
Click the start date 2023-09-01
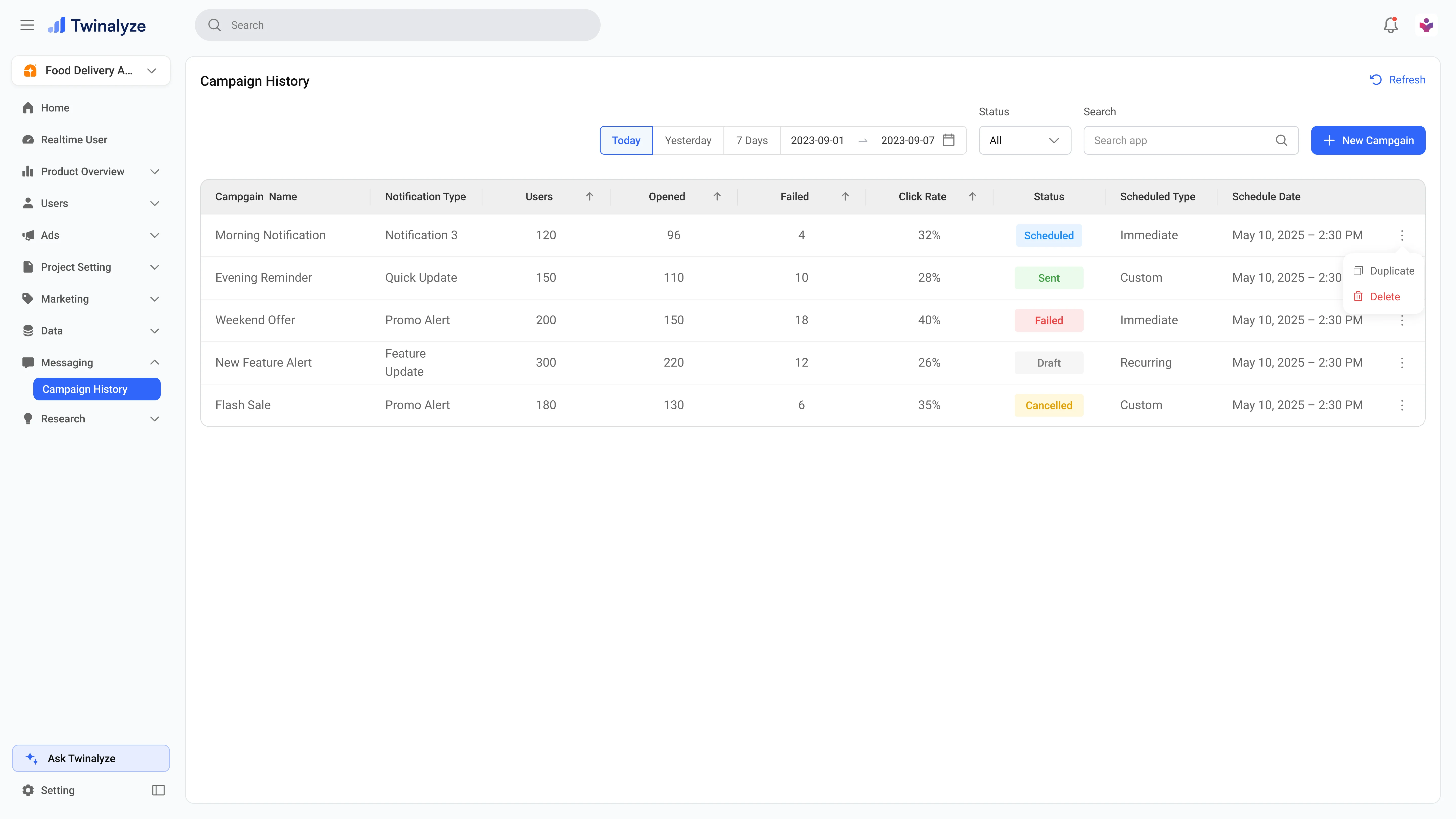817,140
